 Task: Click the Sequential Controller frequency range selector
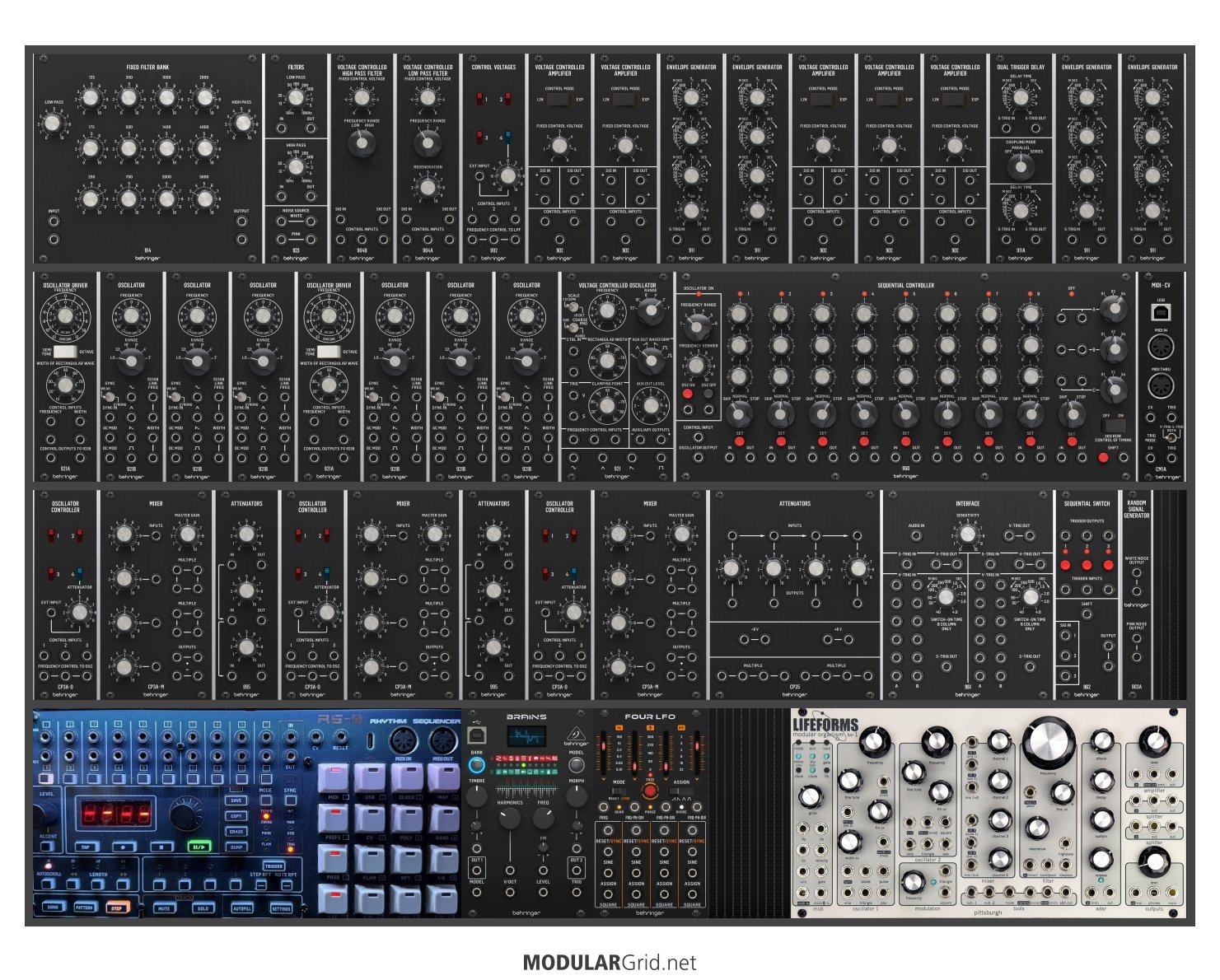(699, 324)
